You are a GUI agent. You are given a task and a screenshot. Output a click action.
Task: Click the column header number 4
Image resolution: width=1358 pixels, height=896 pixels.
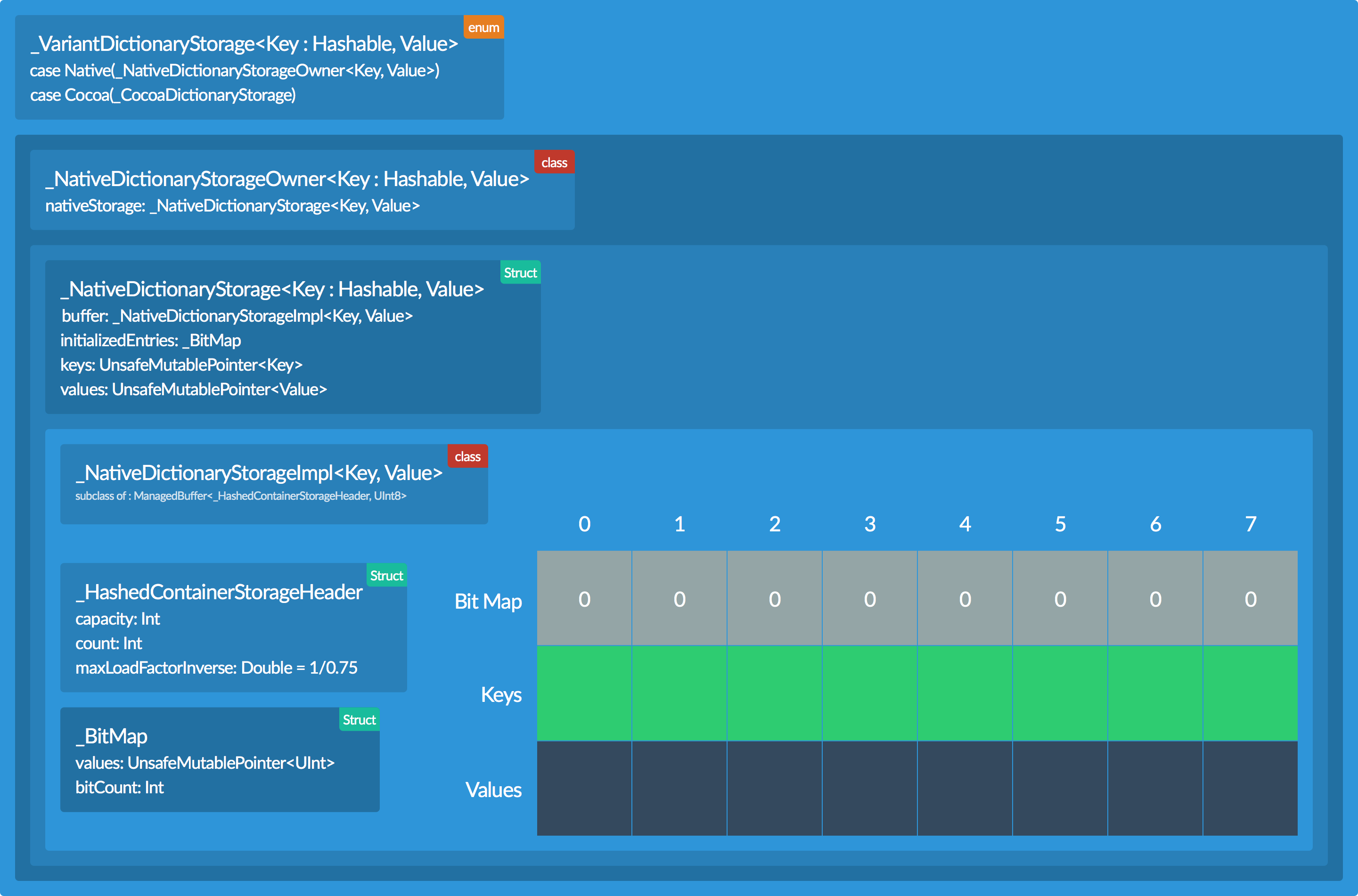(965, 524)
